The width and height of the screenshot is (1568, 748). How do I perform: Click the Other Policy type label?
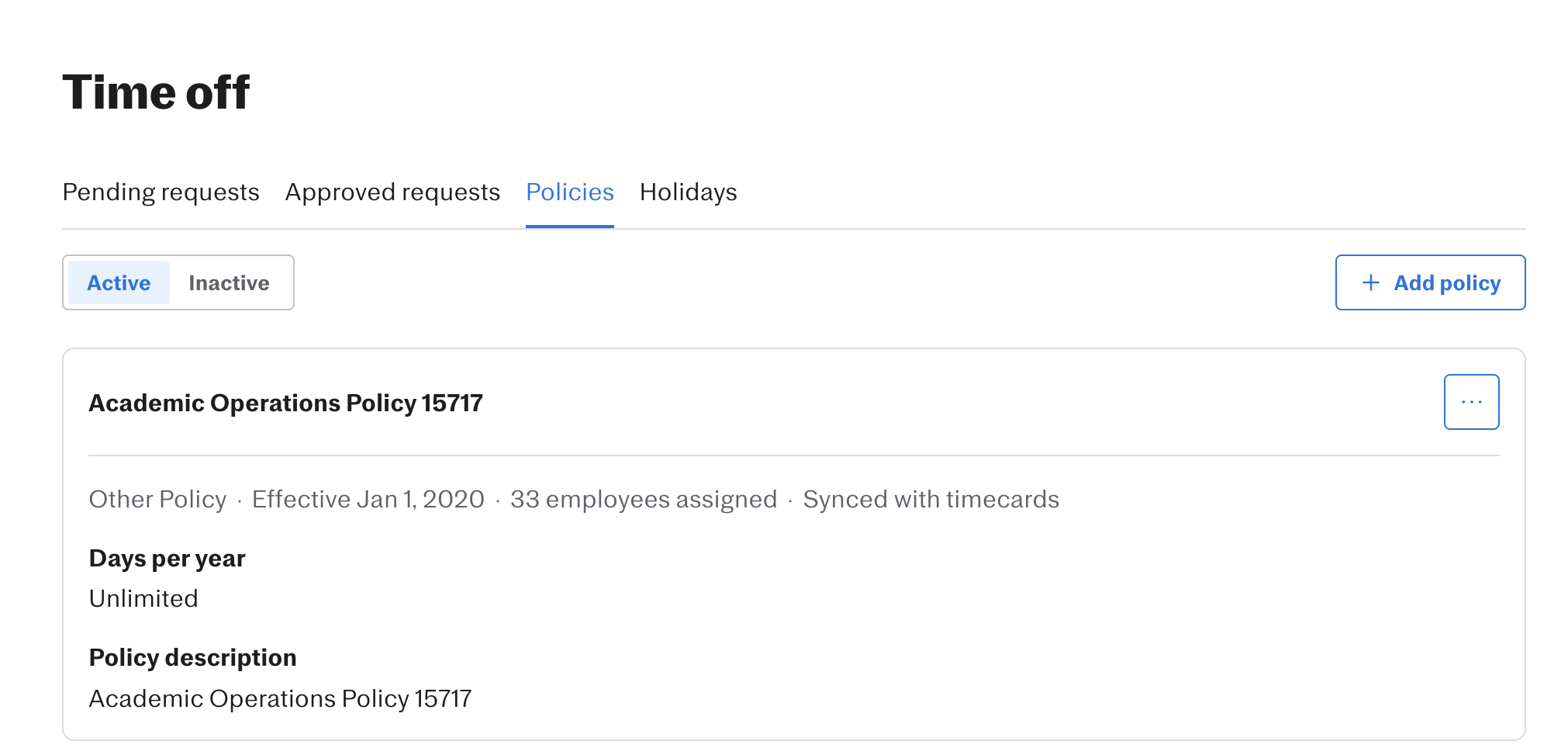[x=157, y=500]
